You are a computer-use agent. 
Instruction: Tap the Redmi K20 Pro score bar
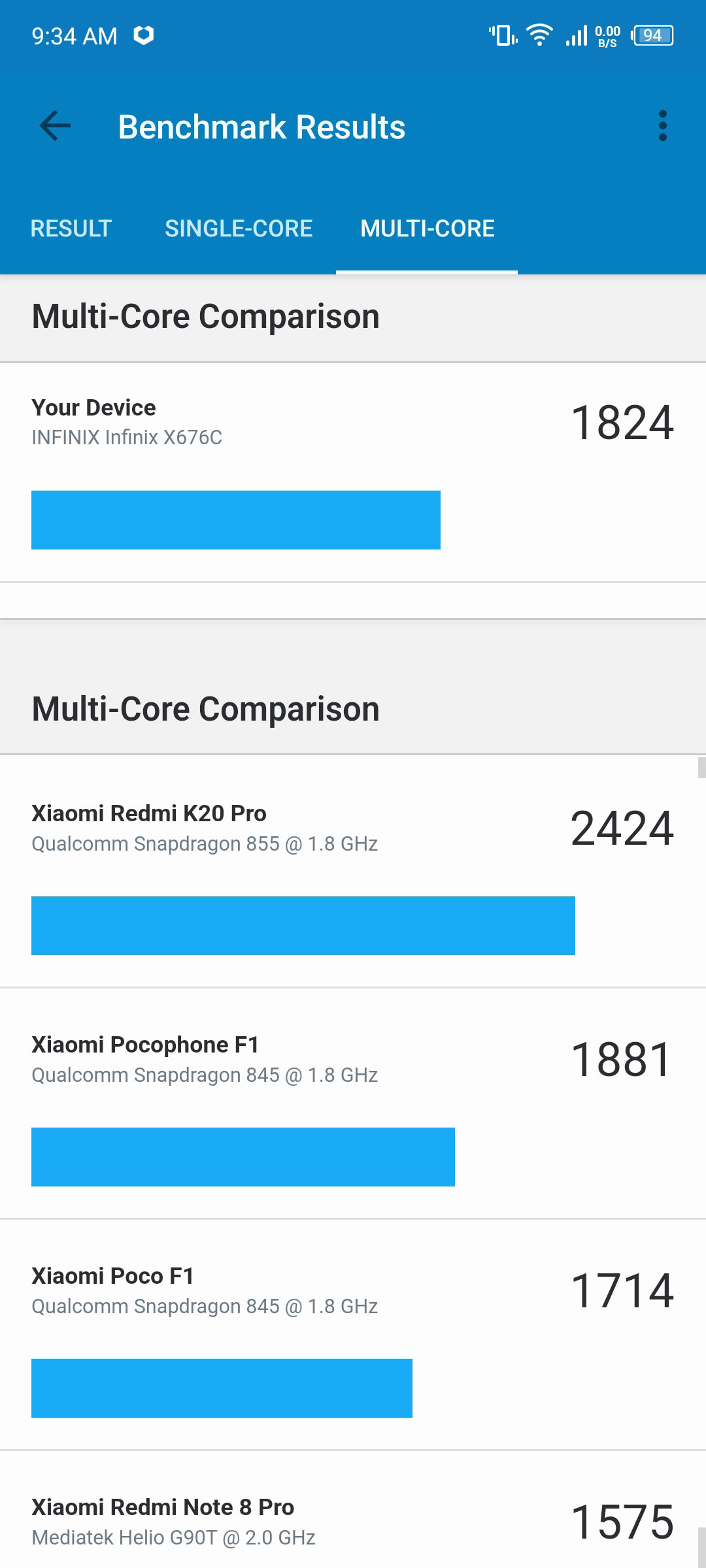(x=303, y=926)
